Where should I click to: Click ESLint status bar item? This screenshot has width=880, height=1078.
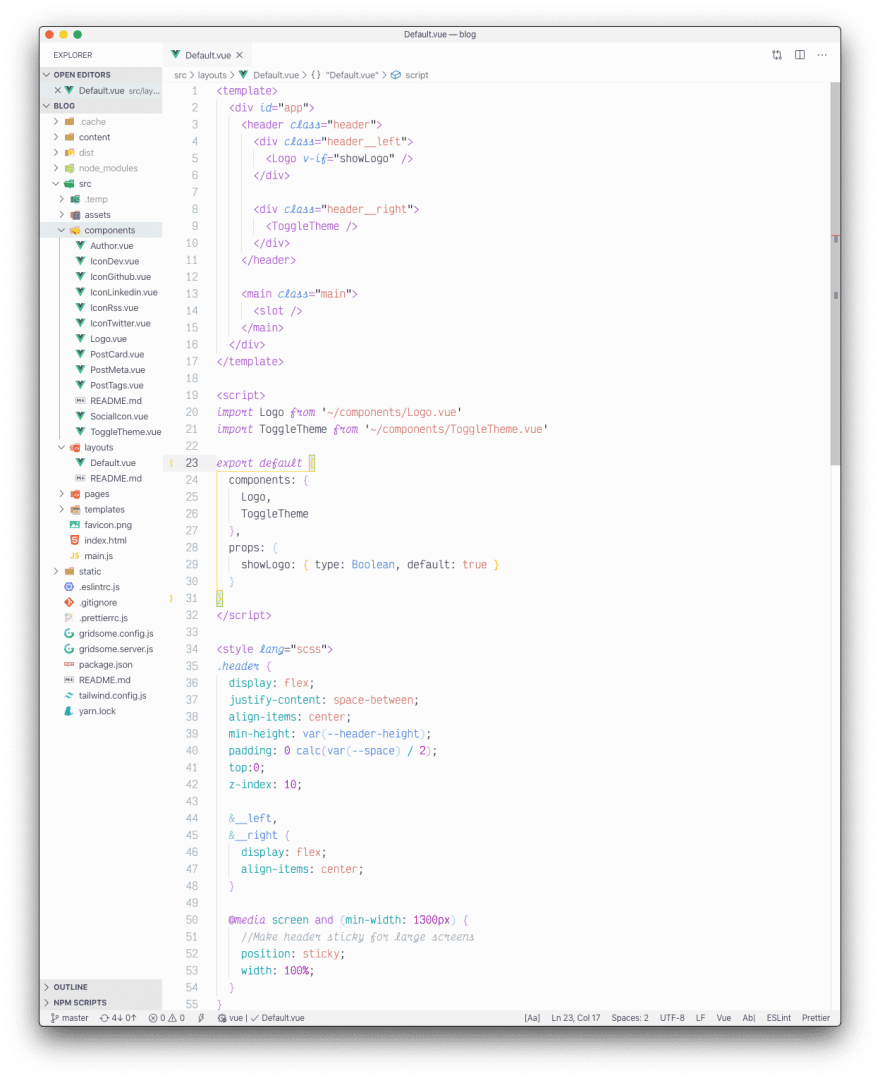[778, 1018]
